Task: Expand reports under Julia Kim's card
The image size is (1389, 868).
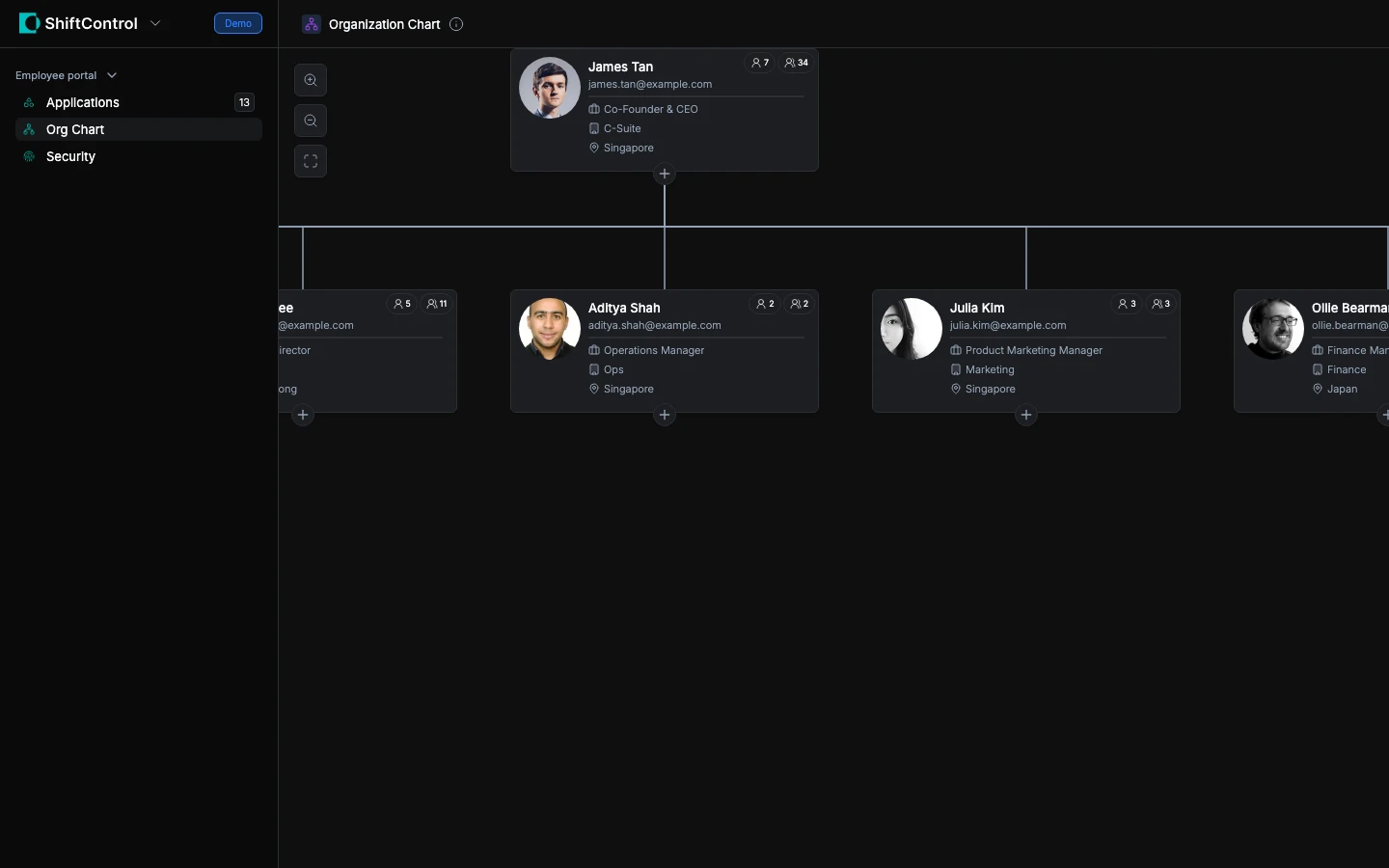Action: pos(1026,415)
